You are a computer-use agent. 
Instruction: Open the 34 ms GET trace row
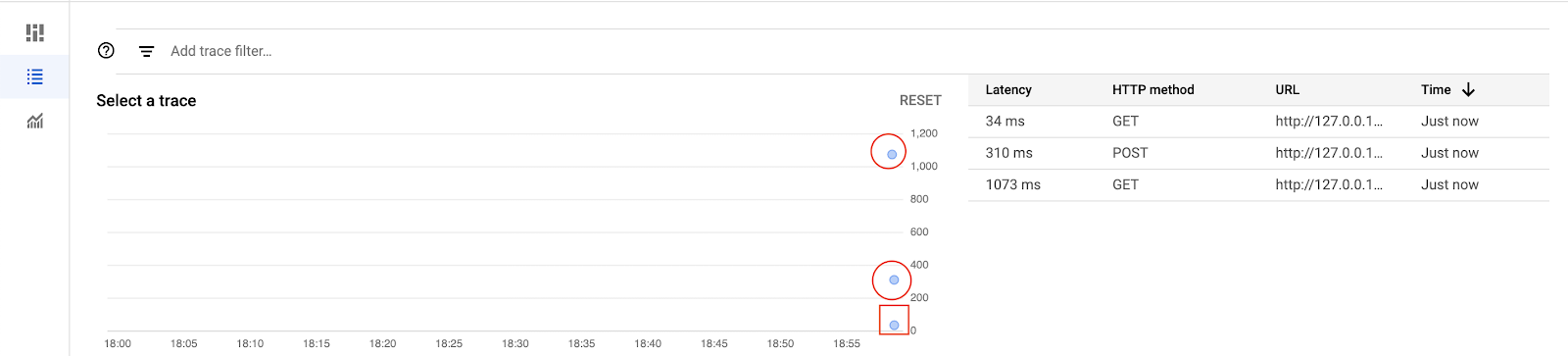pos(1258,122)
